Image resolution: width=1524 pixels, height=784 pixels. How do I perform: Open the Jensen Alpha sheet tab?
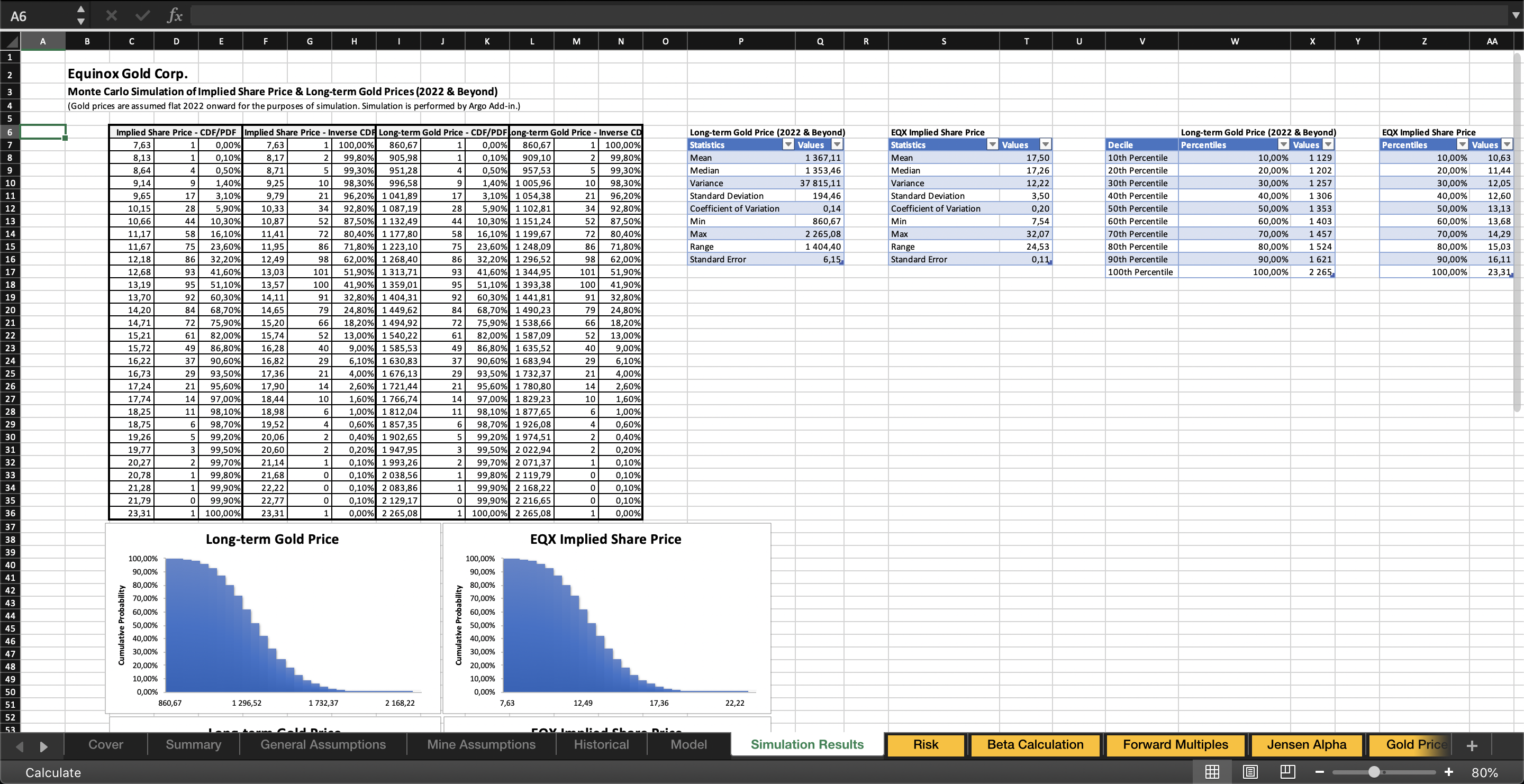pyautogui.click(x=1307, y=744)
